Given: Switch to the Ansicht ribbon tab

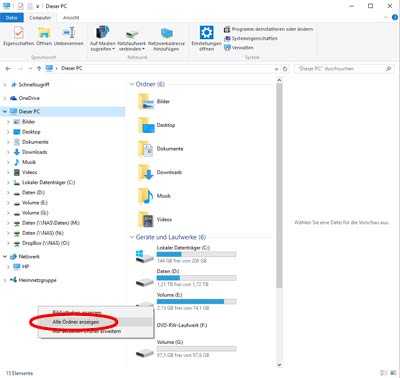Looking at the screenshot, I should (71, 18).
